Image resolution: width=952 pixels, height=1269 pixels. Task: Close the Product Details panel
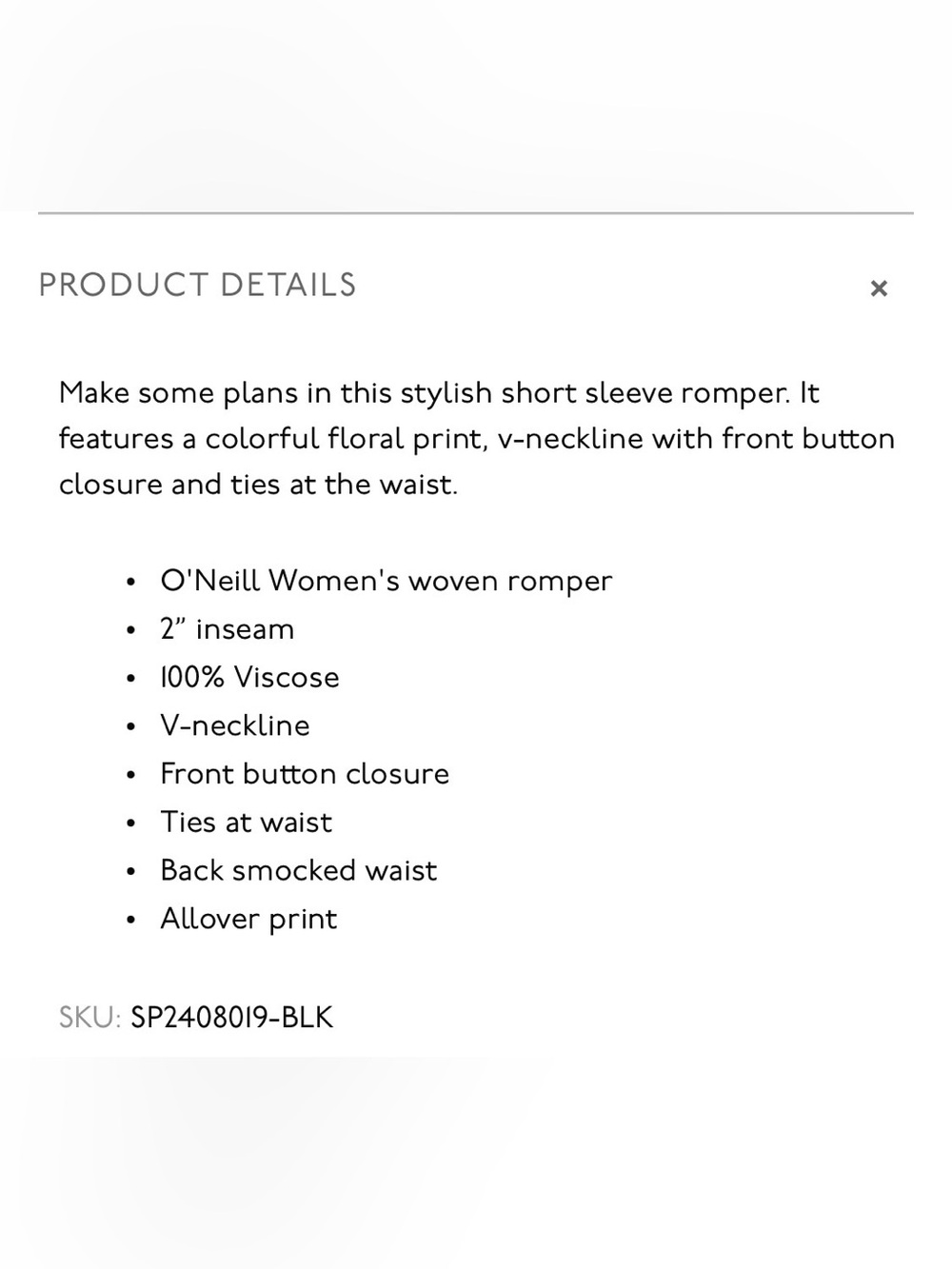(879, 288)
